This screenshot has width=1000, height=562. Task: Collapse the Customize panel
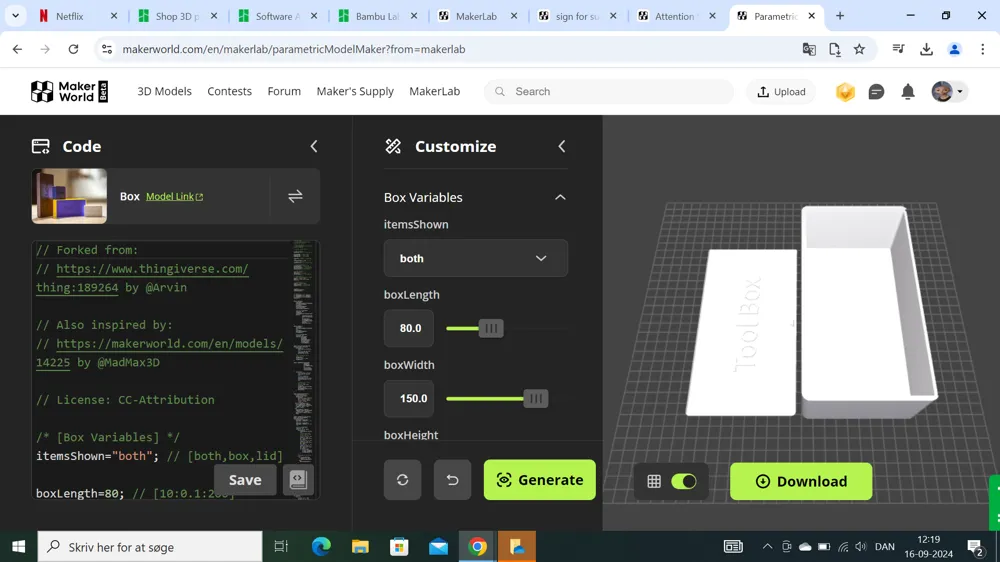point(561,146)
